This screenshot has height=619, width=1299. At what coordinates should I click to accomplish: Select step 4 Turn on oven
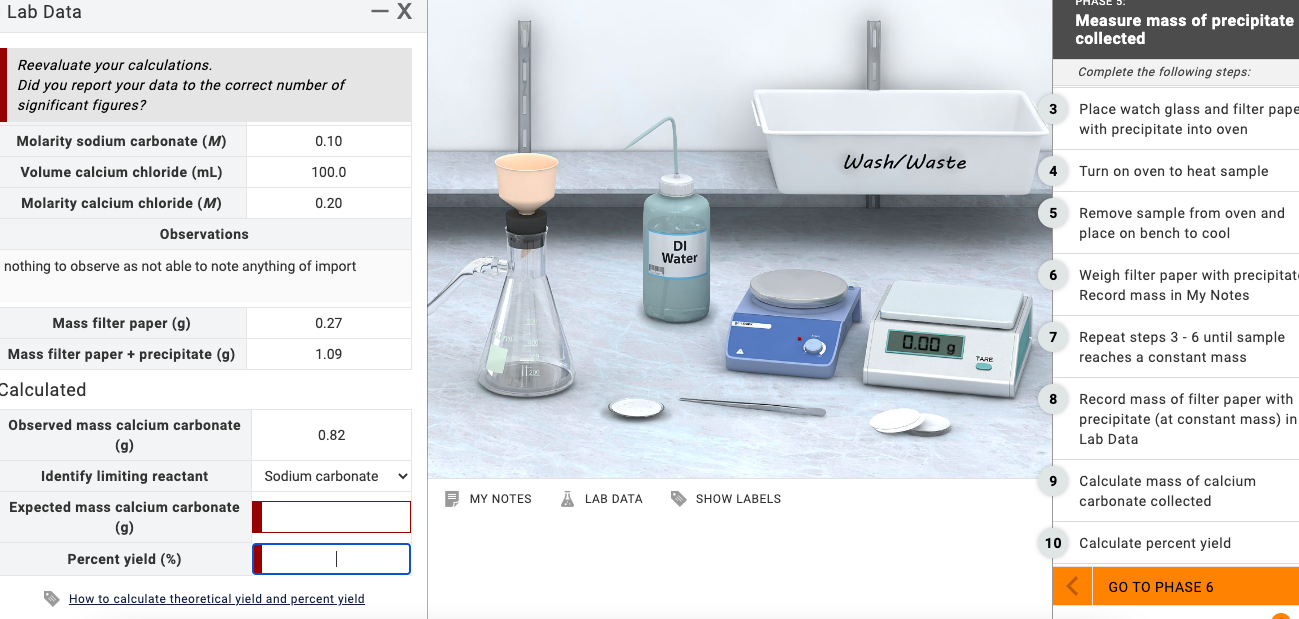point(1176,171)
